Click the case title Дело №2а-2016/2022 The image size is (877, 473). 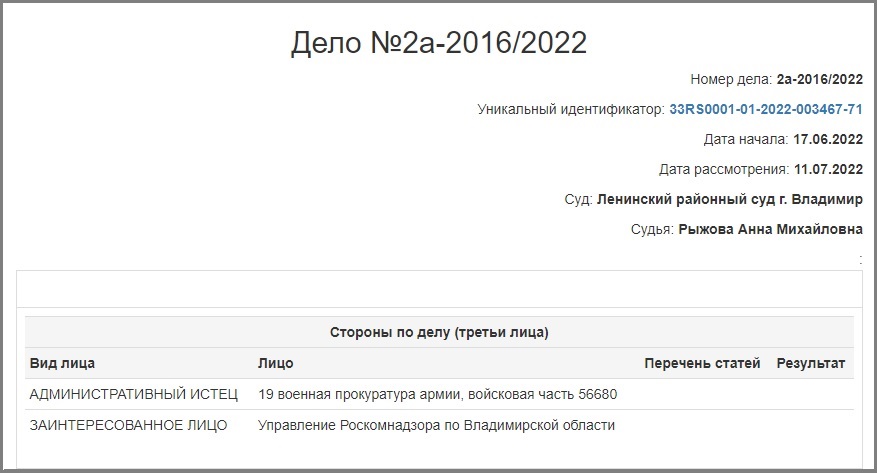(x=438, y=42)
